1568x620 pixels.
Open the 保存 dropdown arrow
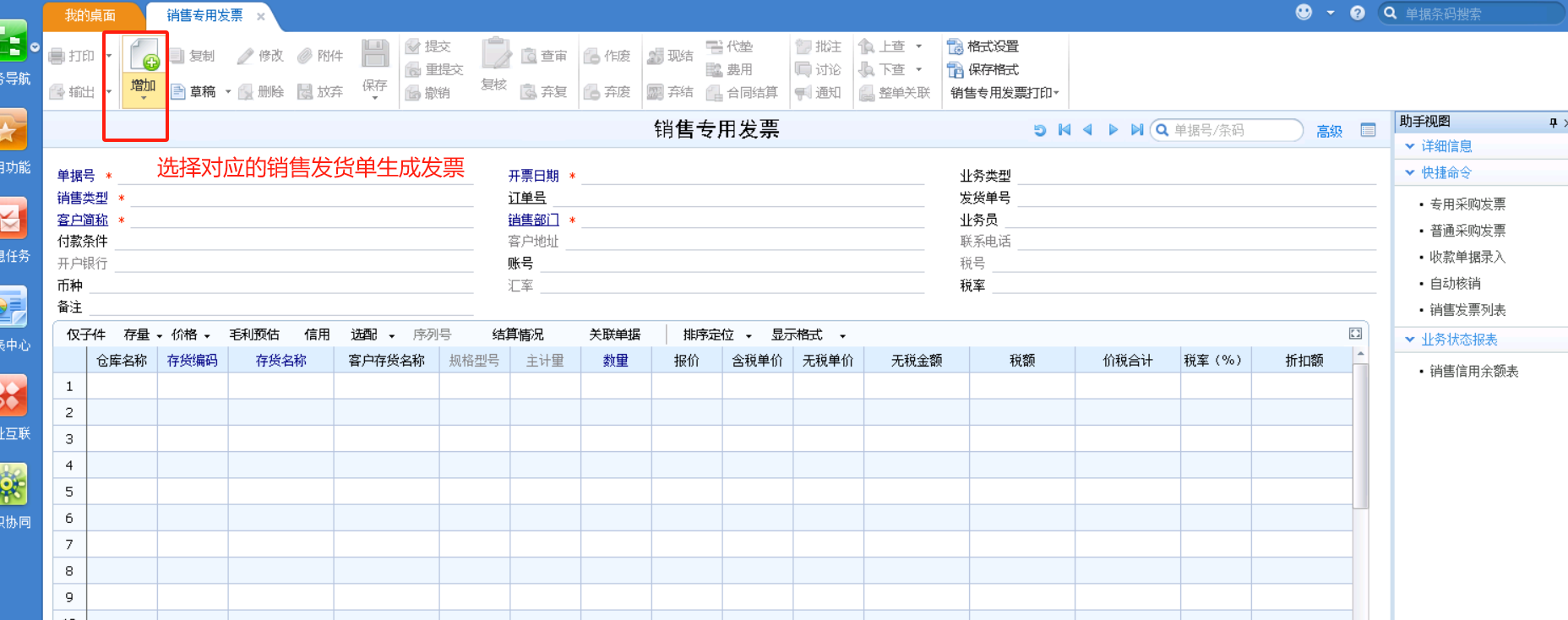pos(375,99)
